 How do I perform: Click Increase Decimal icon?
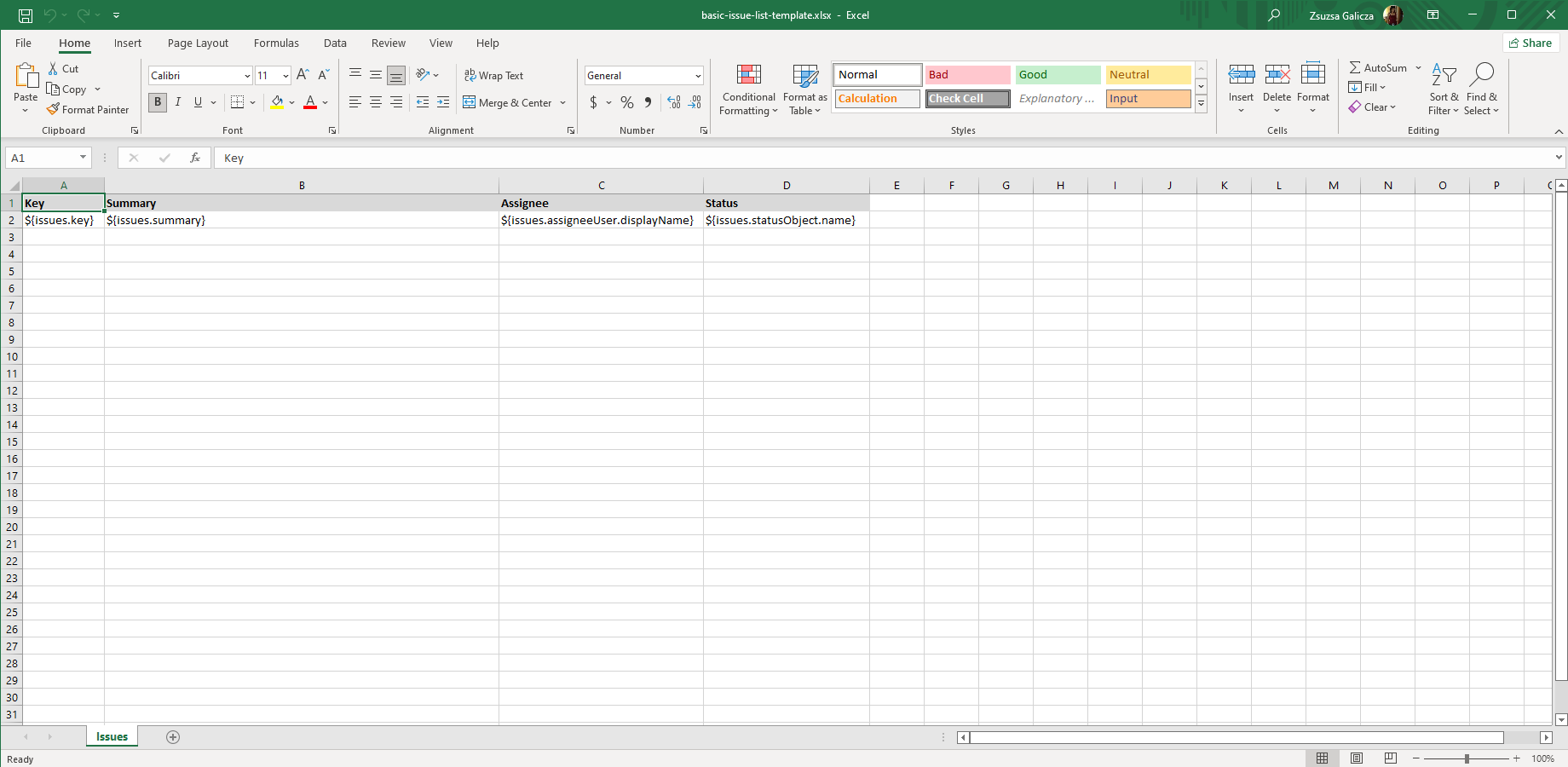pos(674,102)
